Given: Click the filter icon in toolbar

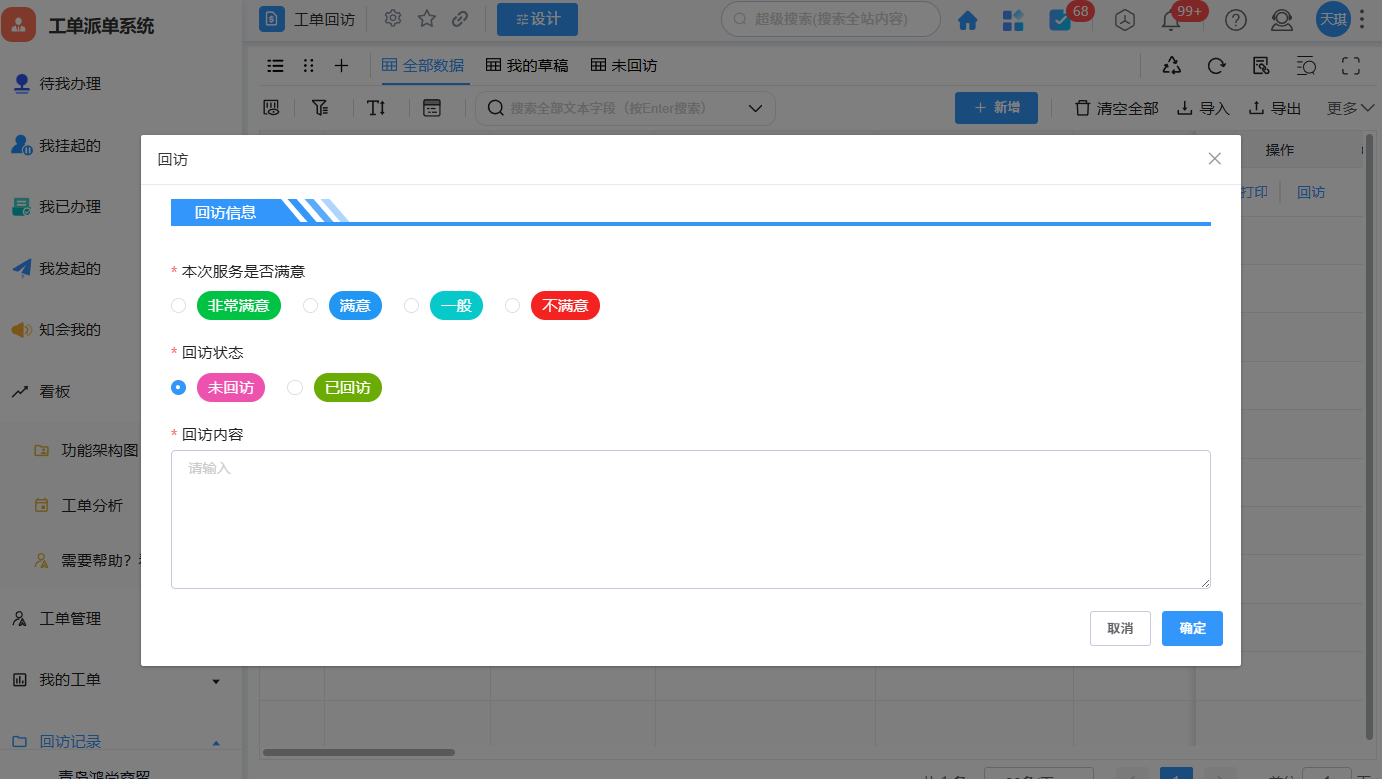Looking at the screenshot, I should click(320, 108).
